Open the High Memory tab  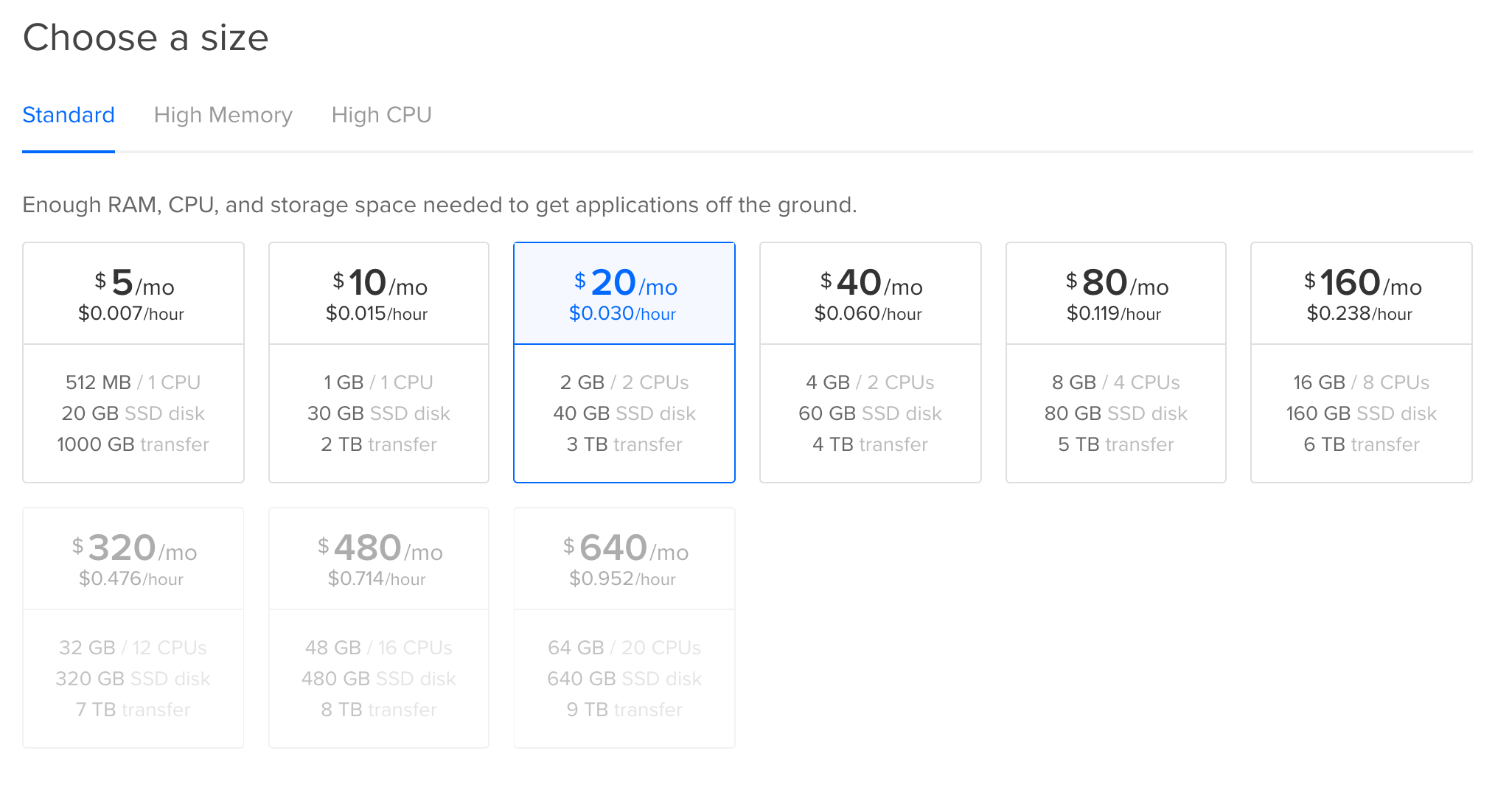[x=223, y=115]
